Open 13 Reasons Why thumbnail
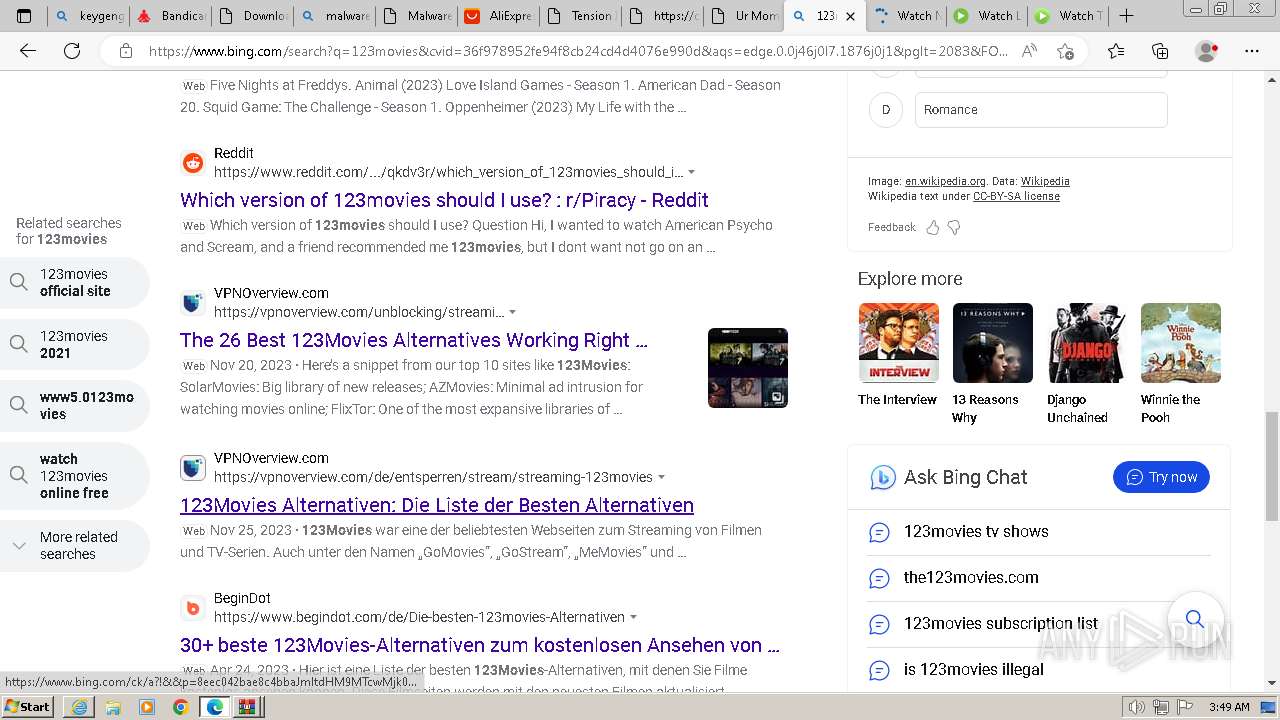This screenshot has width=1280, height=720. pos(992,343)
